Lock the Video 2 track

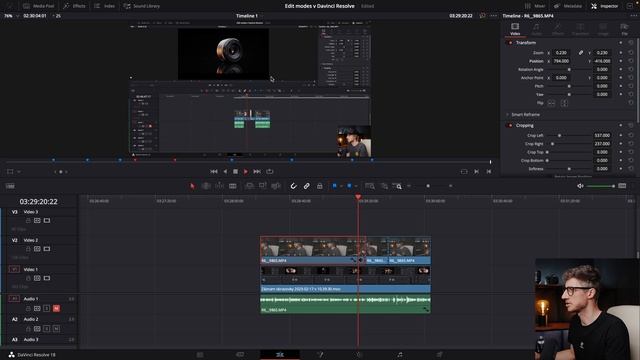coord(28,249)
